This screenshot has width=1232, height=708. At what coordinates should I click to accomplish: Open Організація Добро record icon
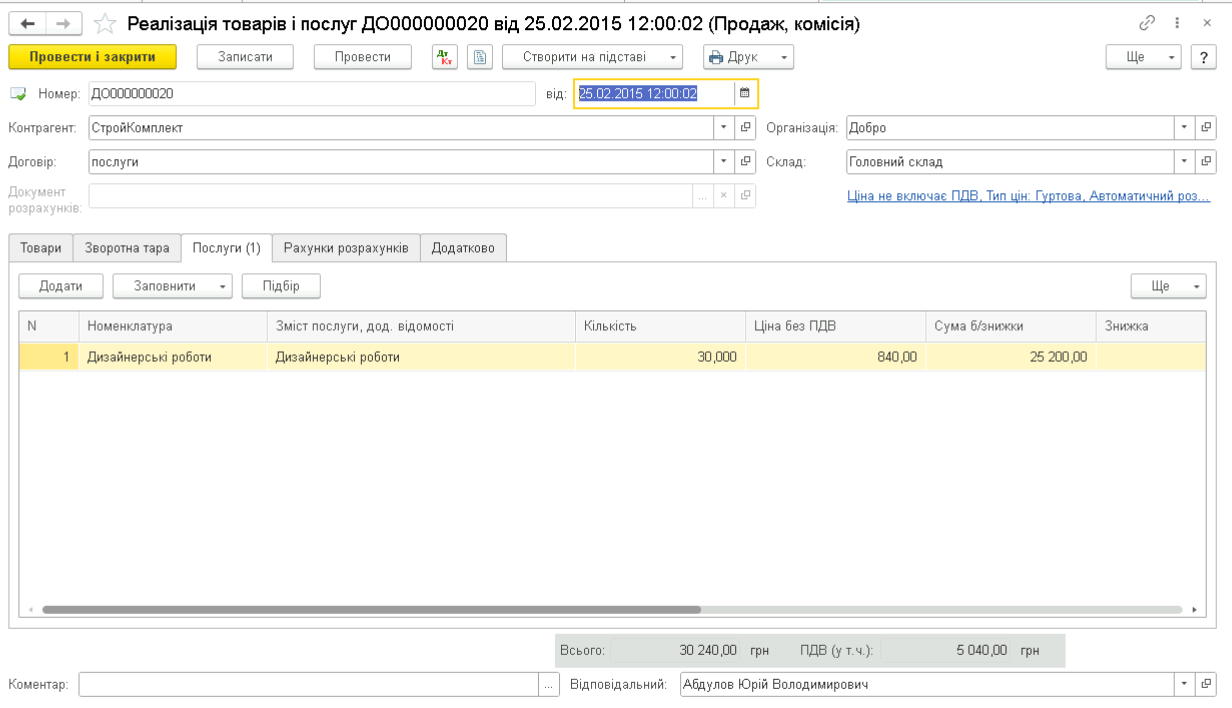1206,128
